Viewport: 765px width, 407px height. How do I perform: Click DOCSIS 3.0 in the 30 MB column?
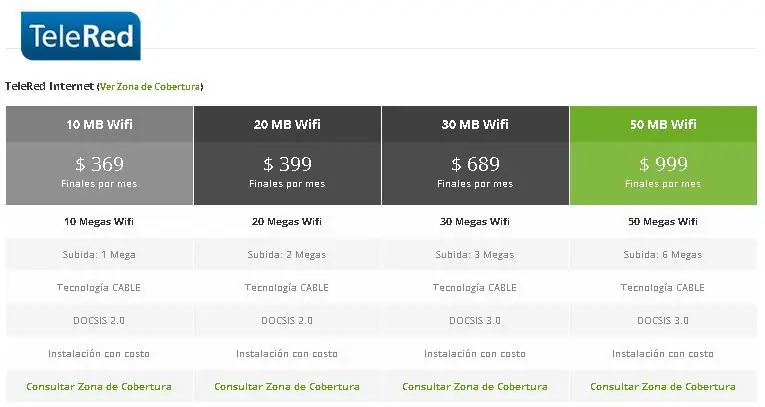tap(475, 321)
